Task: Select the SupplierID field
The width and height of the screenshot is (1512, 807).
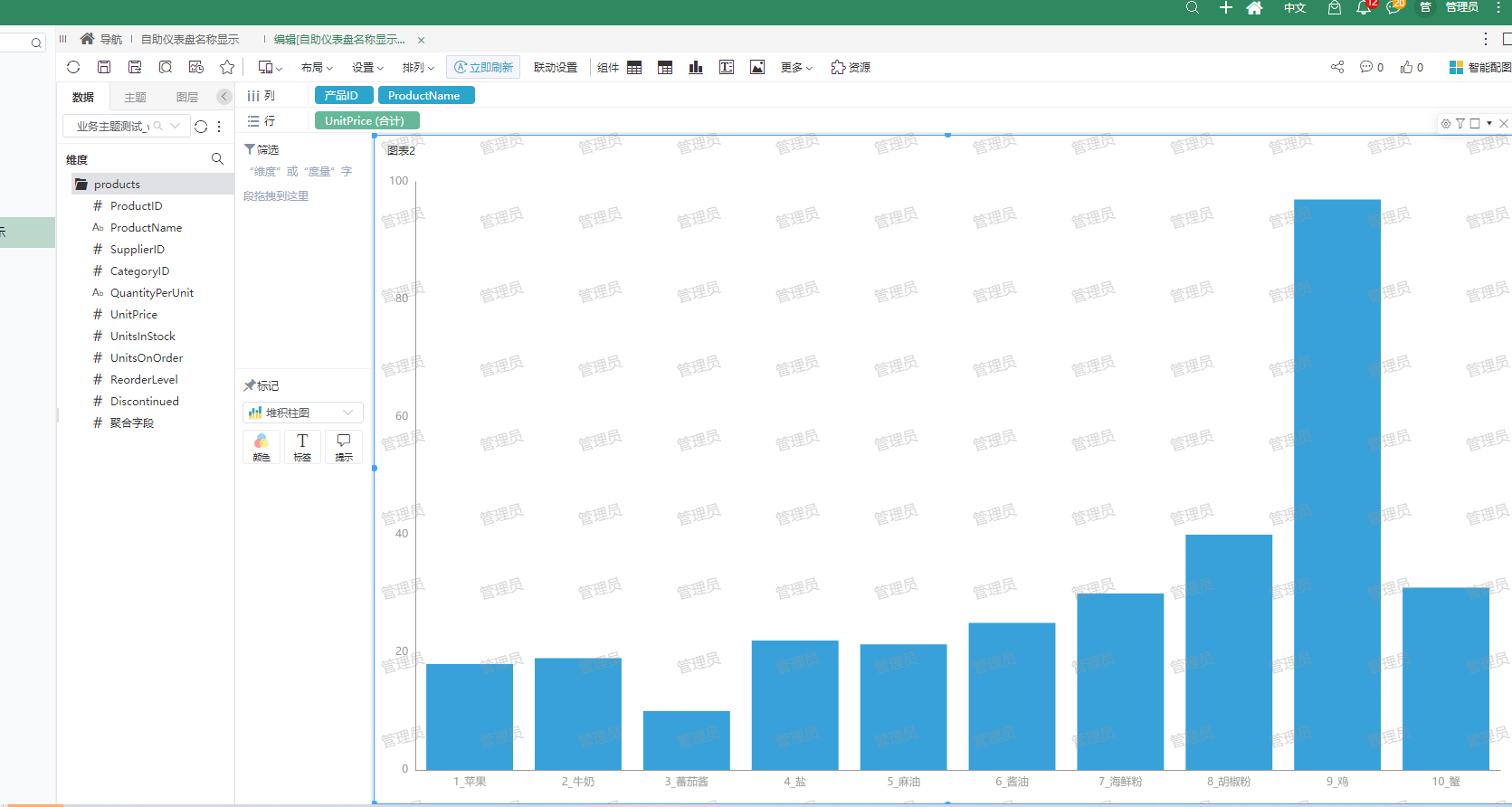Action: coord(137,249)
